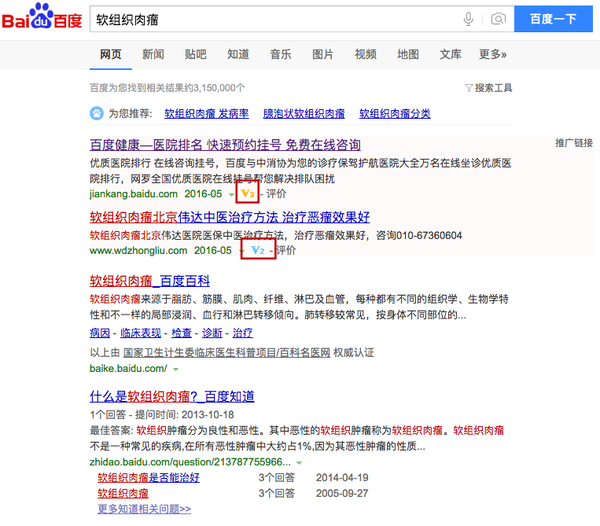
Task: Open 搜索工具 filter options
Action: (x=489, y=88)
